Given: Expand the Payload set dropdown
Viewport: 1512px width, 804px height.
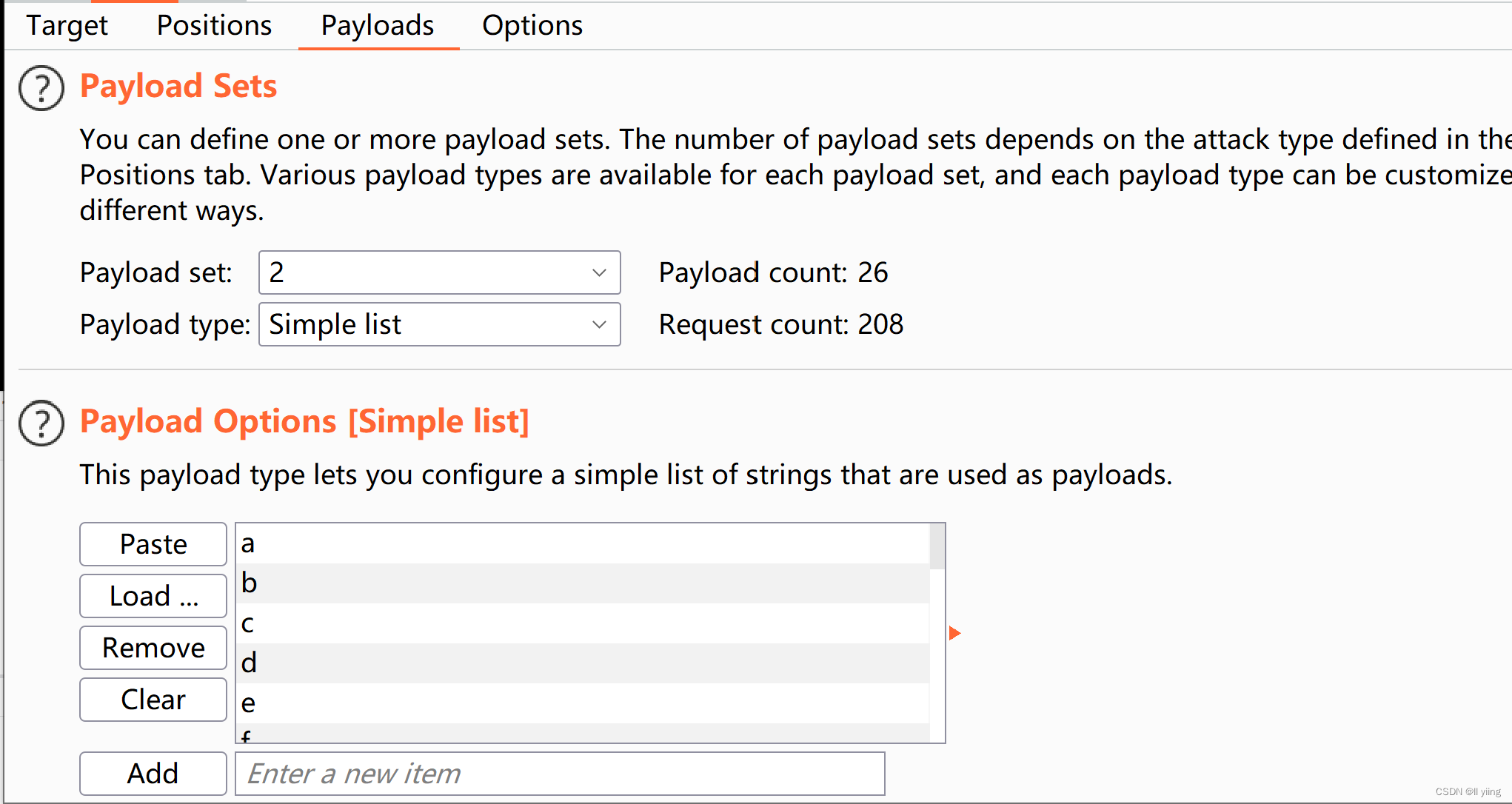Looking at the screenshot, I should (x=439, y=272).
